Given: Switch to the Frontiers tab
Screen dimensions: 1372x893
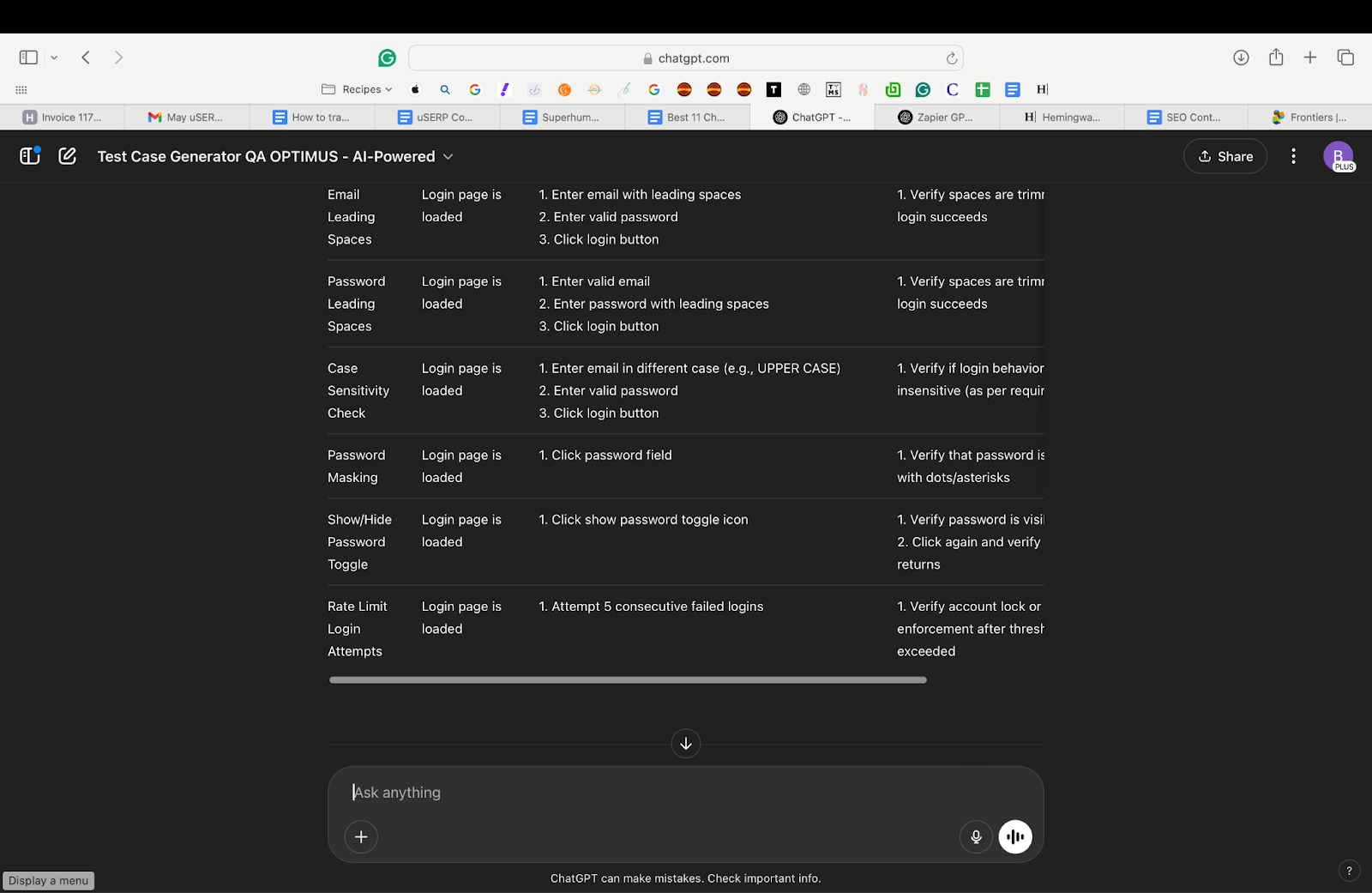Looking at the screenshot, I should click(x=1311, y=117).
